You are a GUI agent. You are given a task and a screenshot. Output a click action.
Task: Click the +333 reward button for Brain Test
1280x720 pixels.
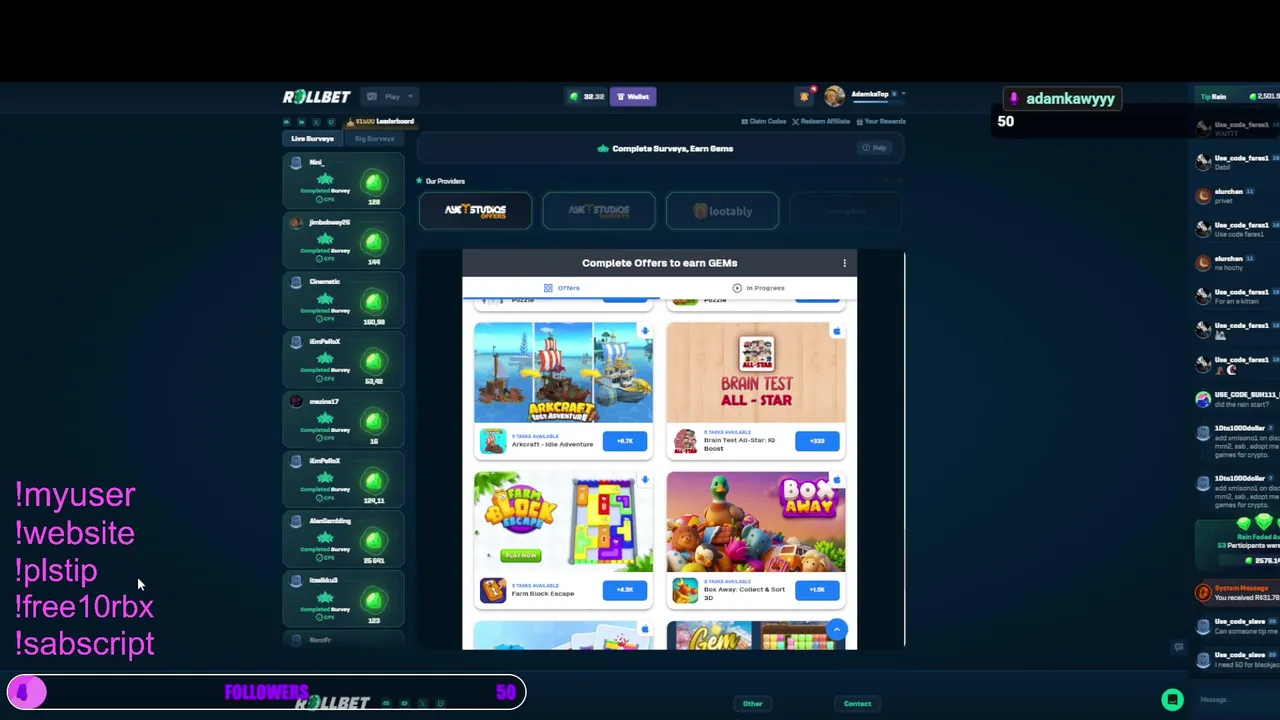pos(817,441)
